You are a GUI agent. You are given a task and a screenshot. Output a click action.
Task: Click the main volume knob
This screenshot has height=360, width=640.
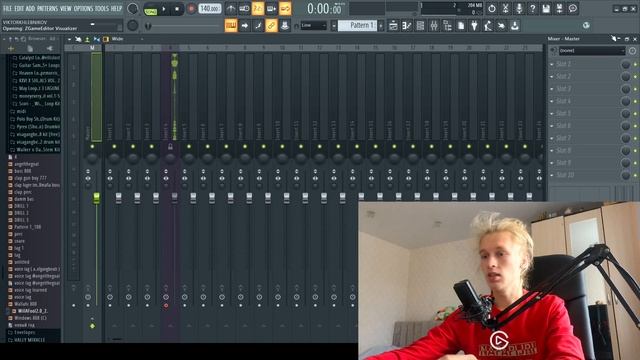(x=133, y=9)
